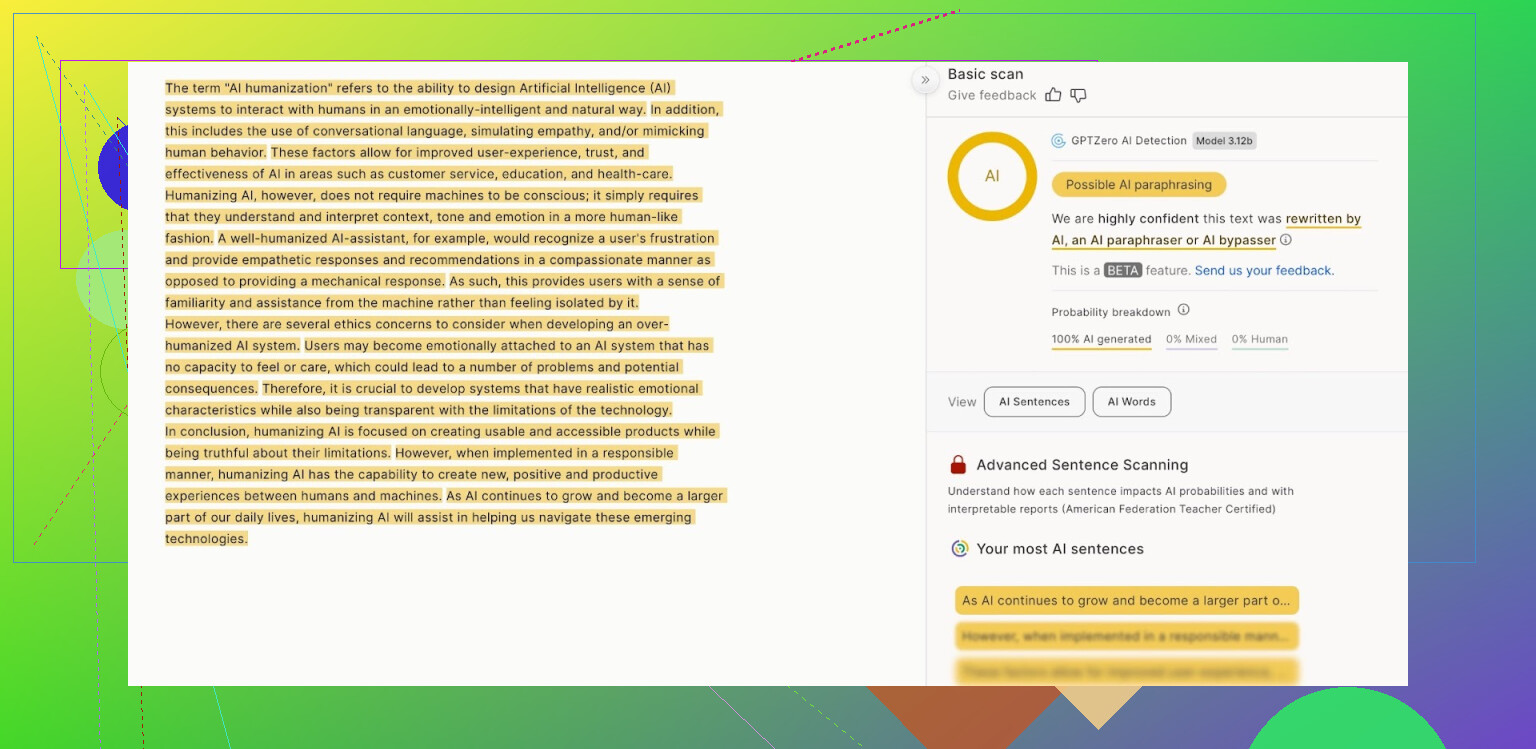The image size is (1536, 749).
Task: Expand the As AI continues to grow sentence
Action: [x=1126, y=601]
